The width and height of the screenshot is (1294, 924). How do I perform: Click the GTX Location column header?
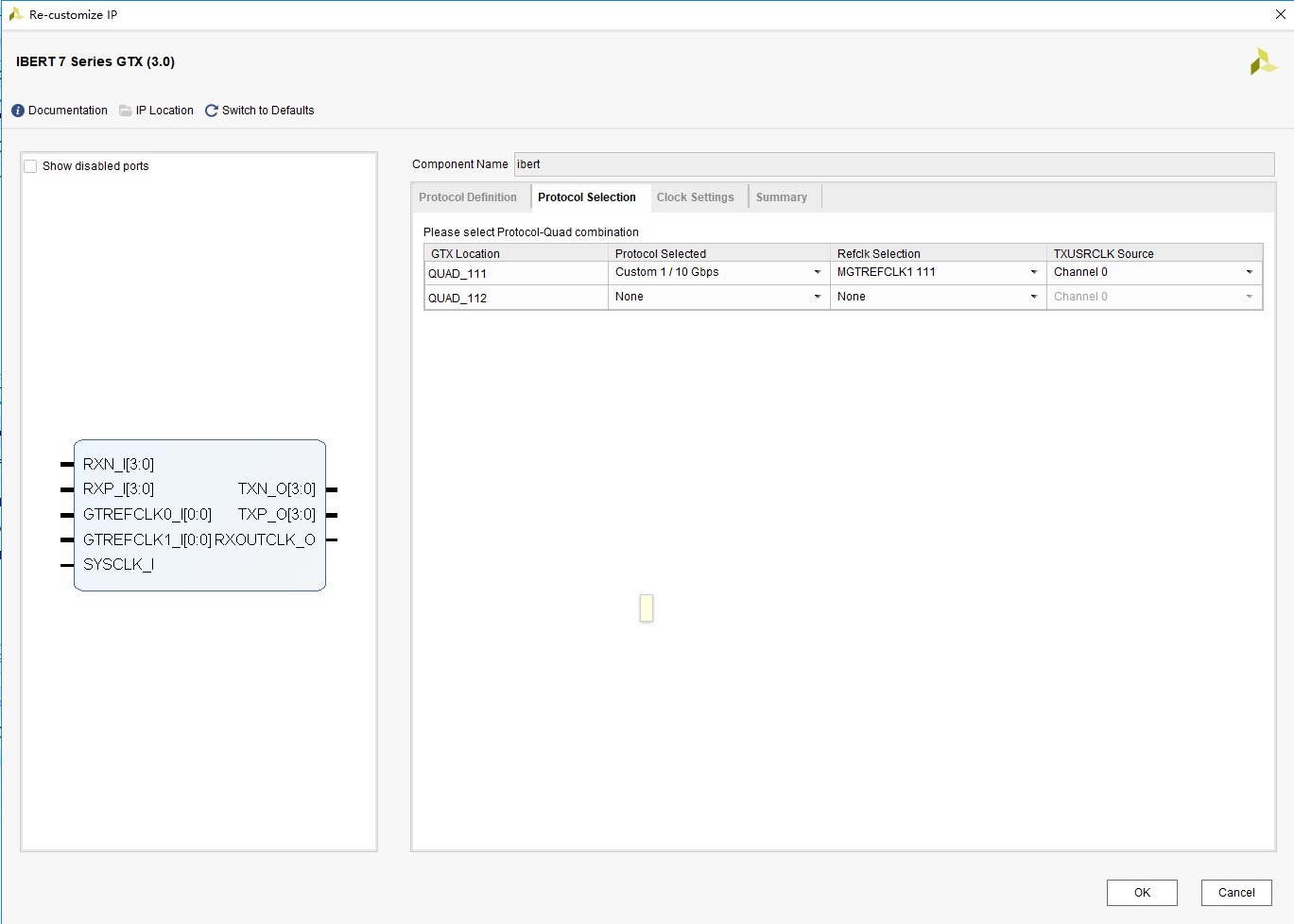516,253
